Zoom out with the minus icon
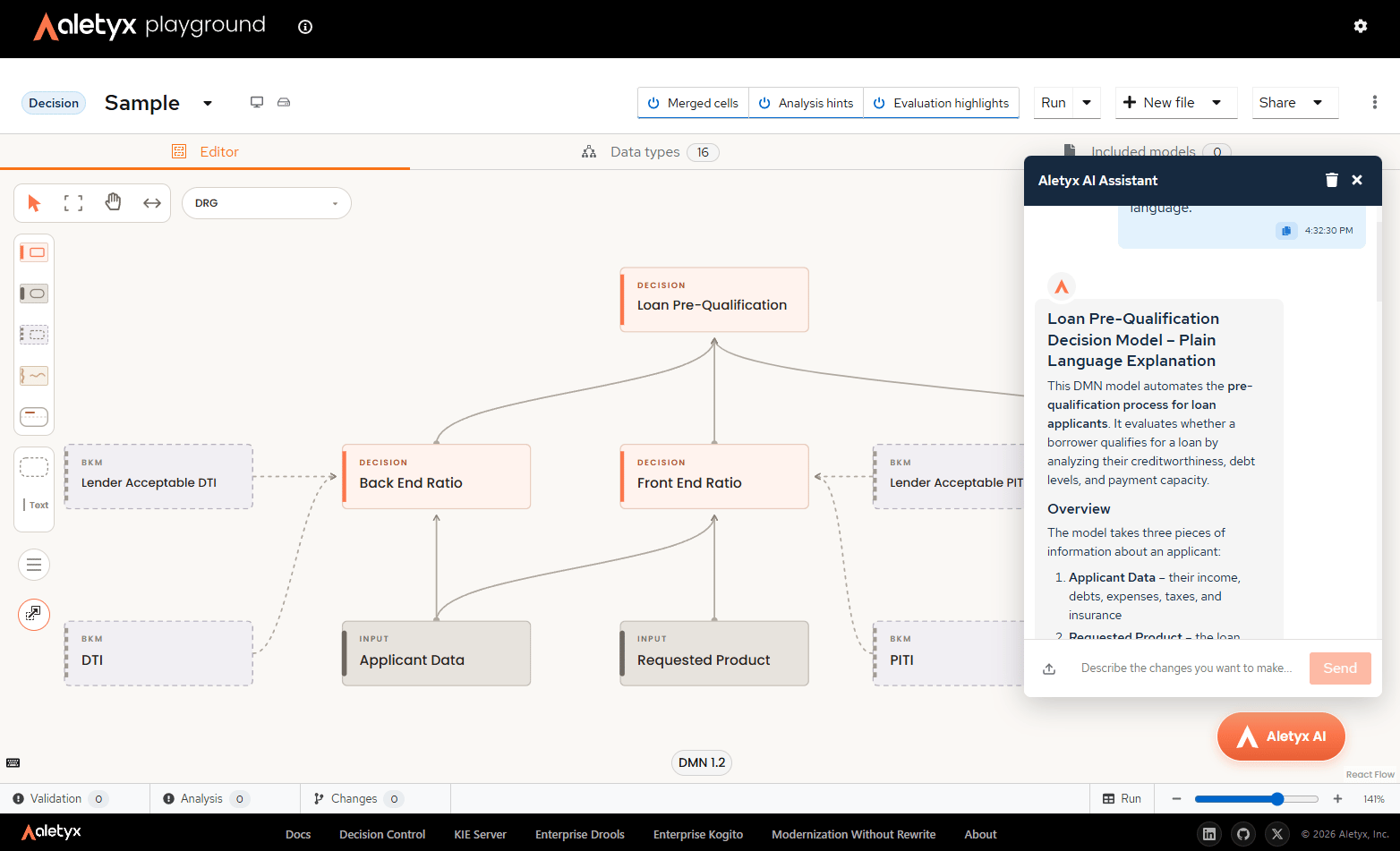The image size is (1400, 851). pos(1176,799)
